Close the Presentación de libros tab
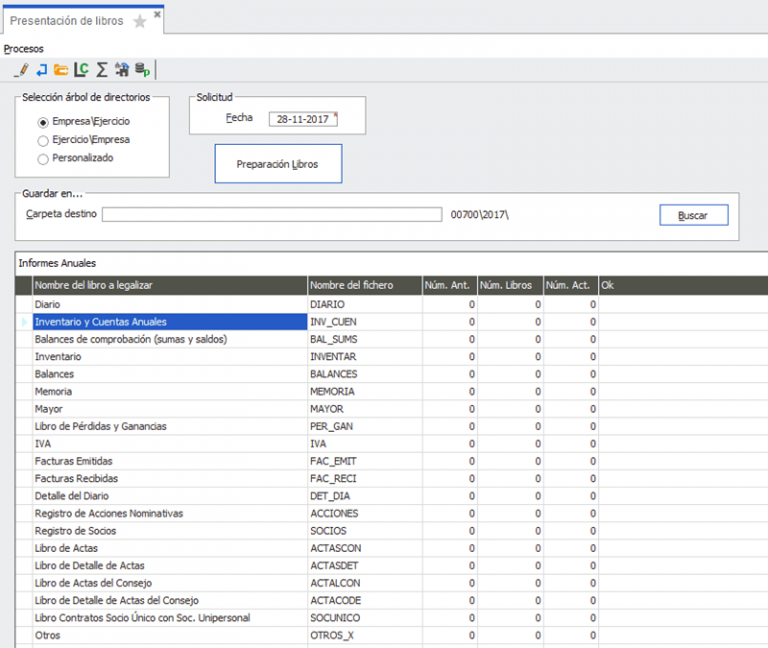The width and height of the screenshot is (768, 648). tap(157, 15)
